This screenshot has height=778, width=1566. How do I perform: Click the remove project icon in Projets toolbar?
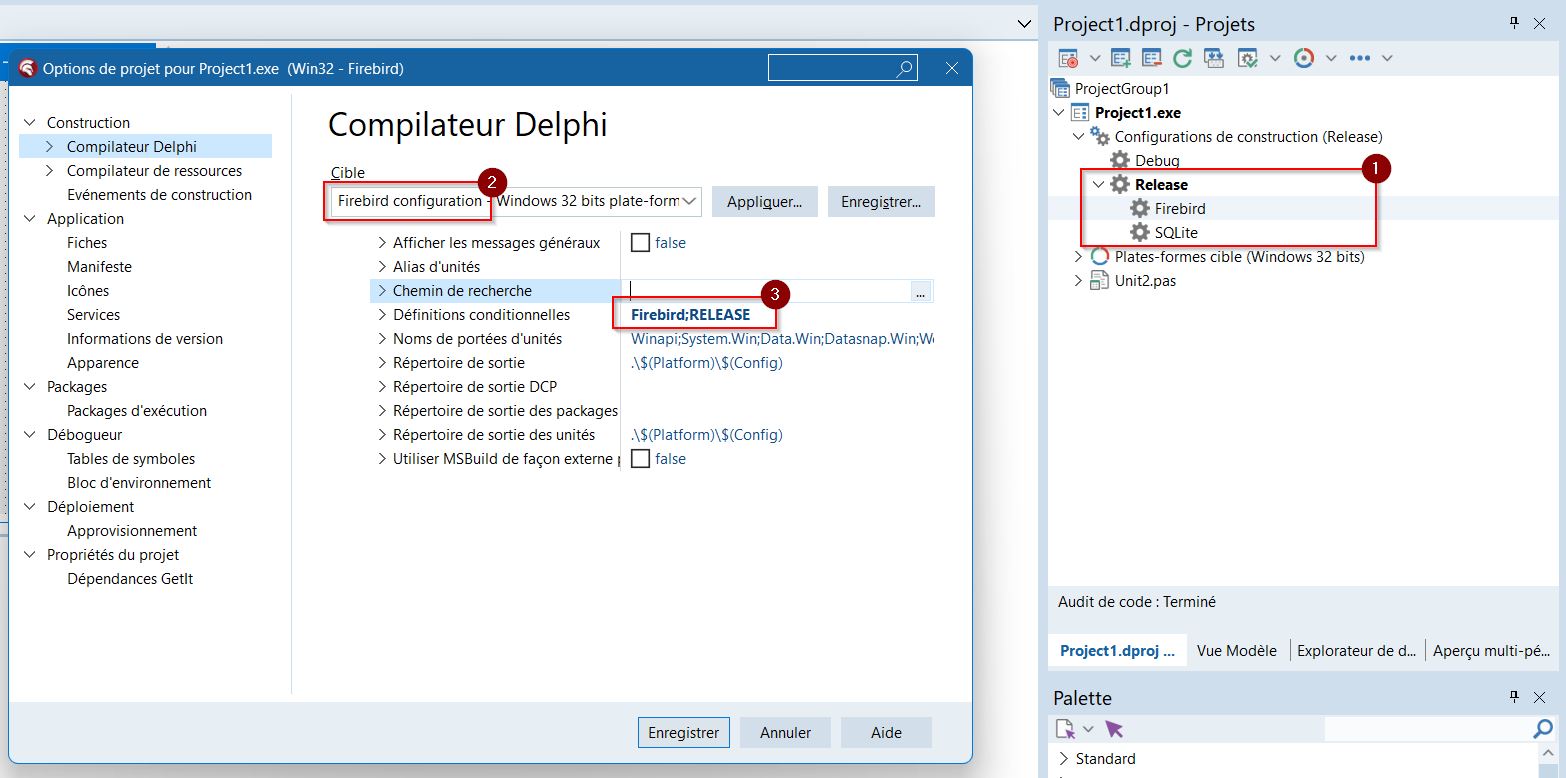click(x=1151, y=58)
